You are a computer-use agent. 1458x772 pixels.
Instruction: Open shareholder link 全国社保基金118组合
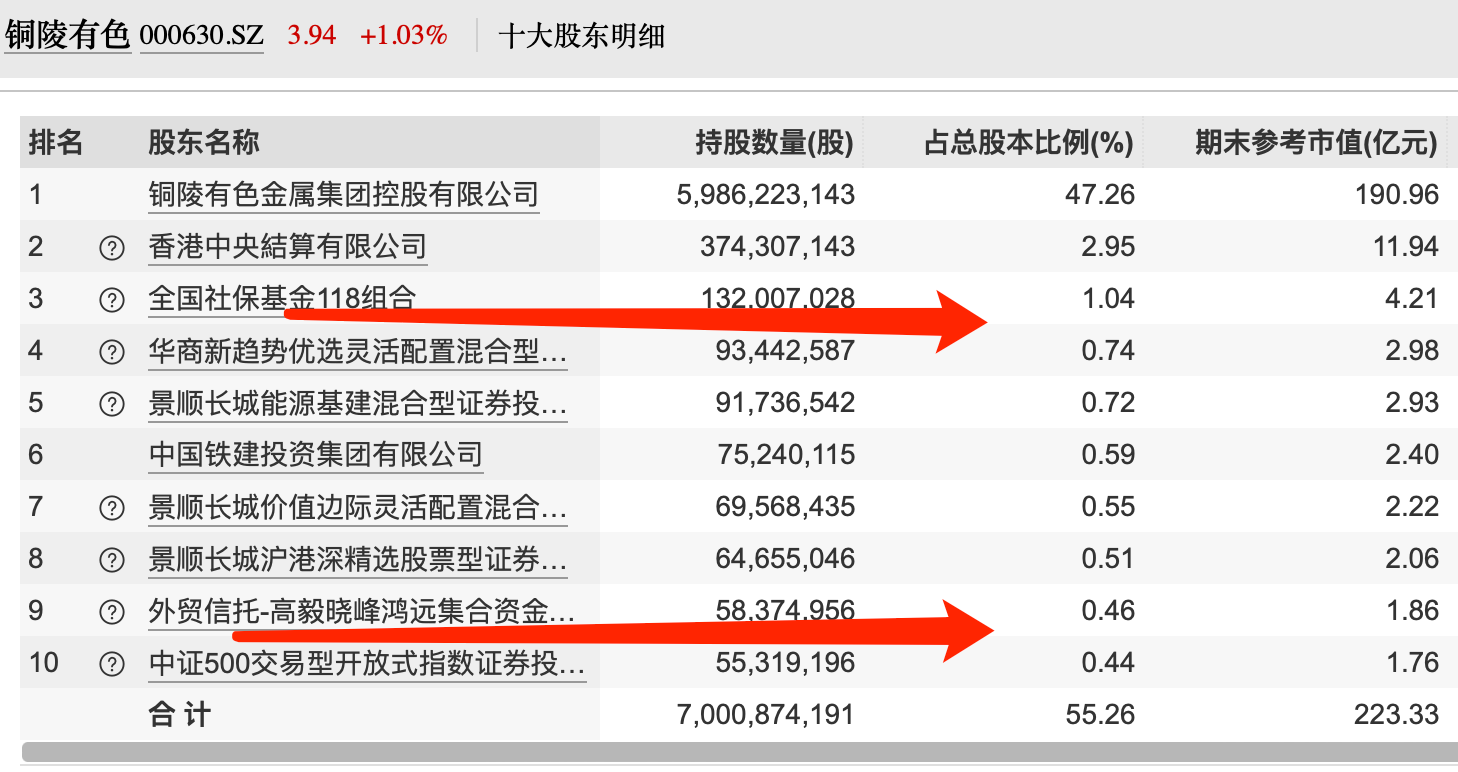[282, 298]
